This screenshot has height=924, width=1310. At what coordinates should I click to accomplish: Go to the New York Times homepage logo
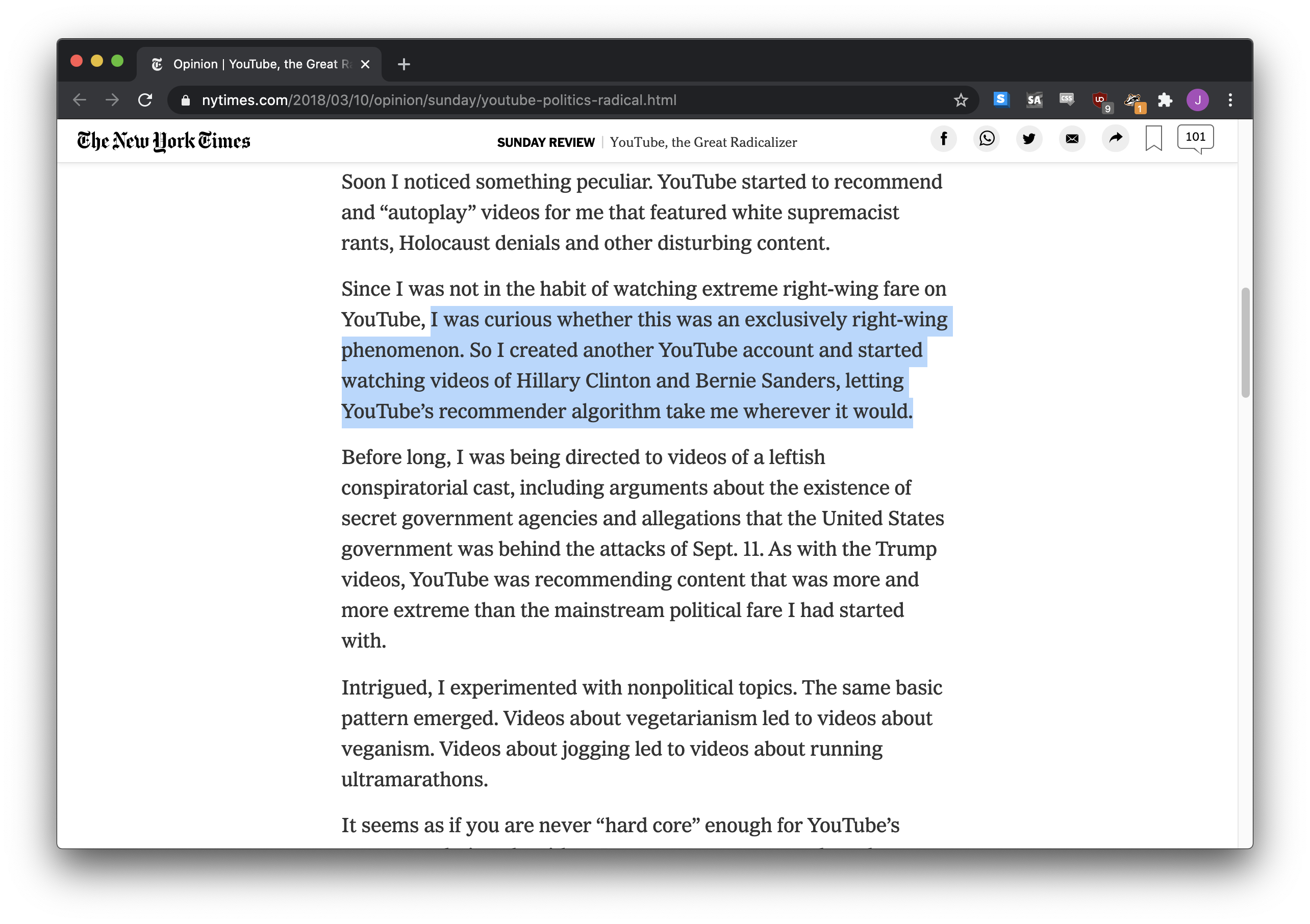point(164,140)
